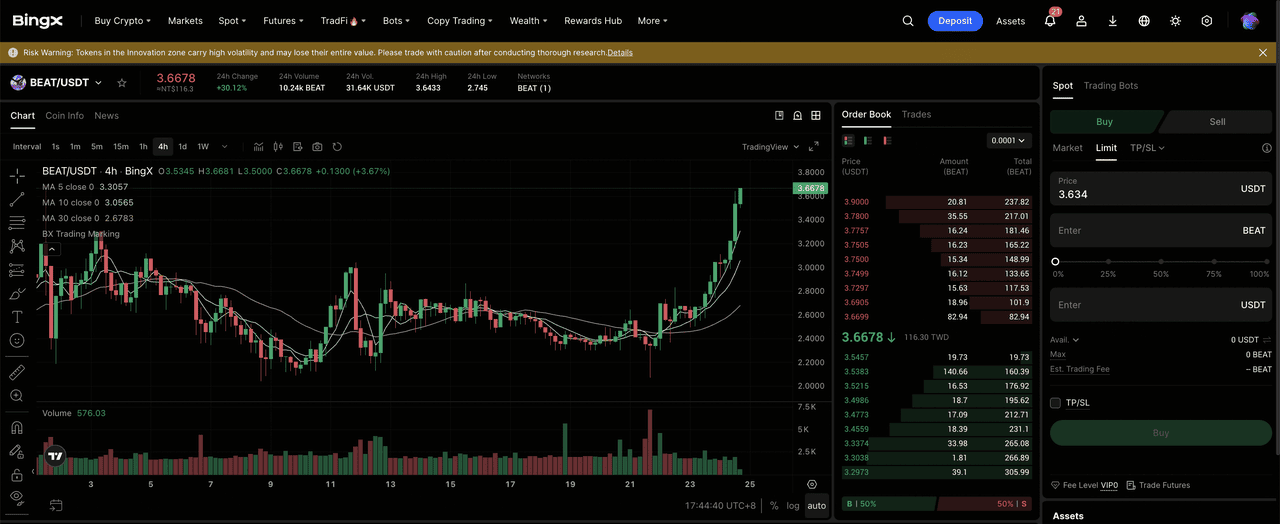Switch to the News tab

(x=106, y=116)
